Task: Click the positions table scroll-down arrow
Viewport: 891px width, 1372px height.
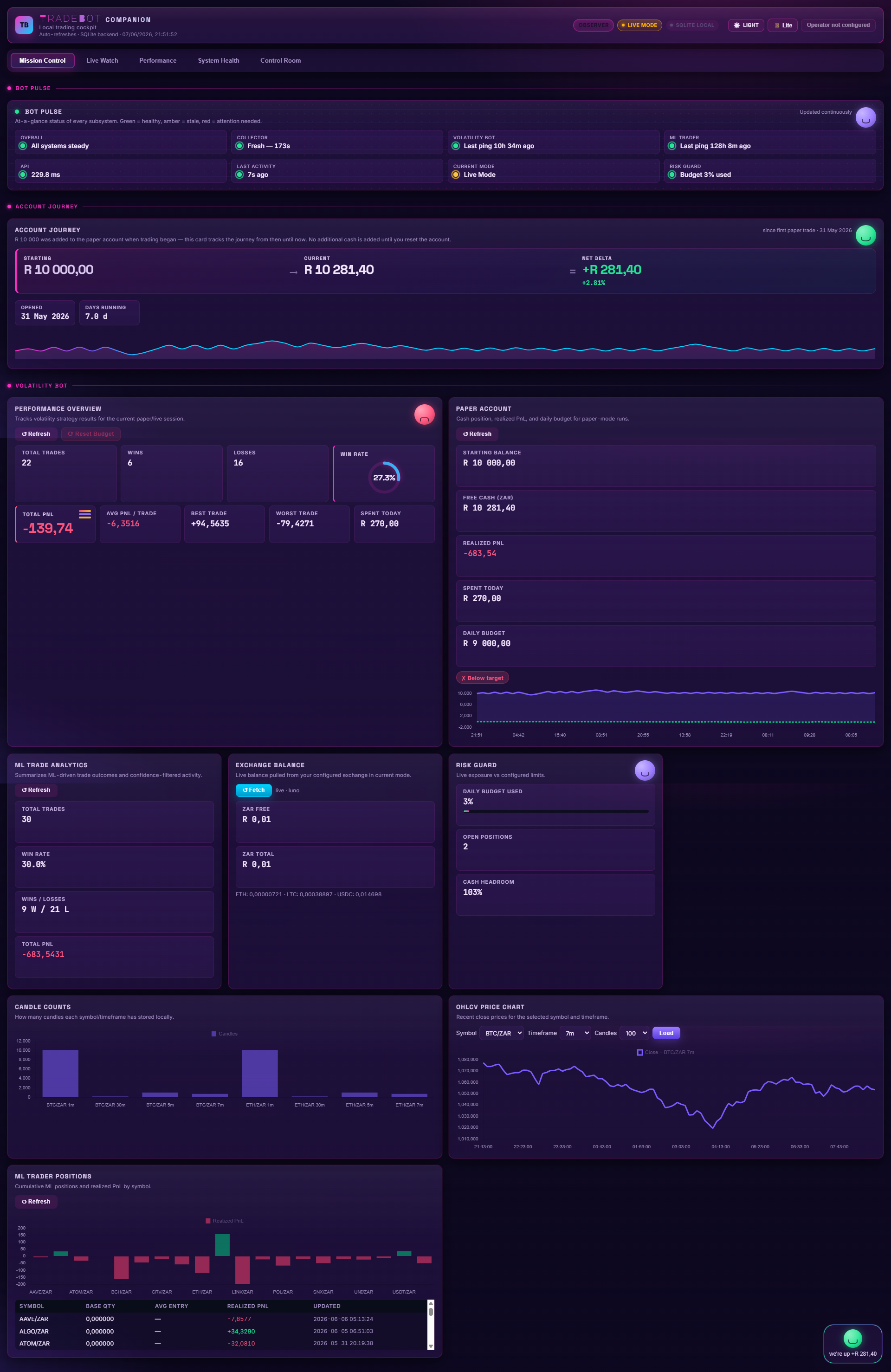Action: click(x=431, y=1346)
